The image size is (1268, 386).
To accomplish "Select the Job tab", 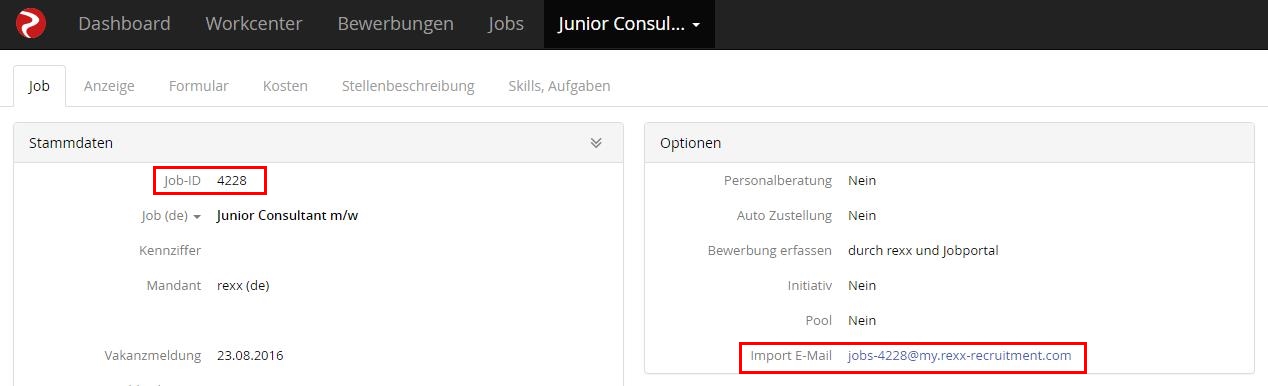I will pos(39,86).
